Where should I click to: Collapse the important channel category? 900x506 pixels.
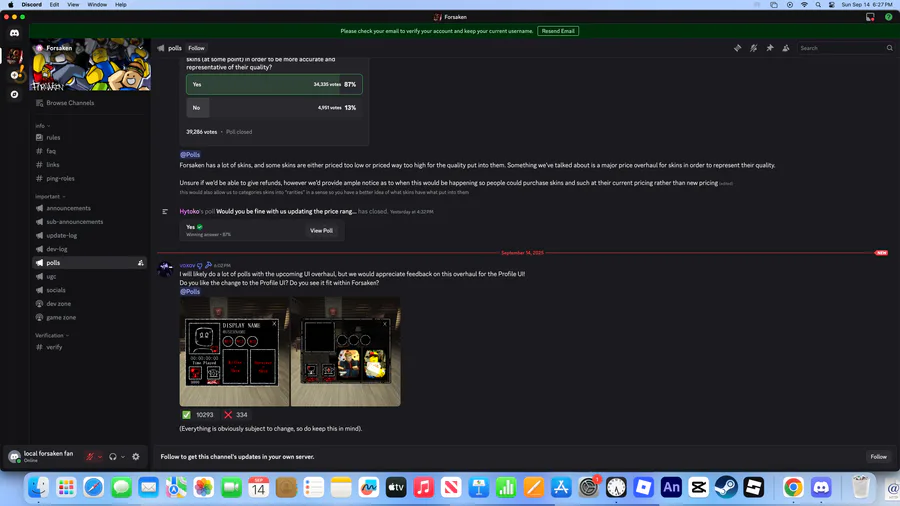(51, 196)
